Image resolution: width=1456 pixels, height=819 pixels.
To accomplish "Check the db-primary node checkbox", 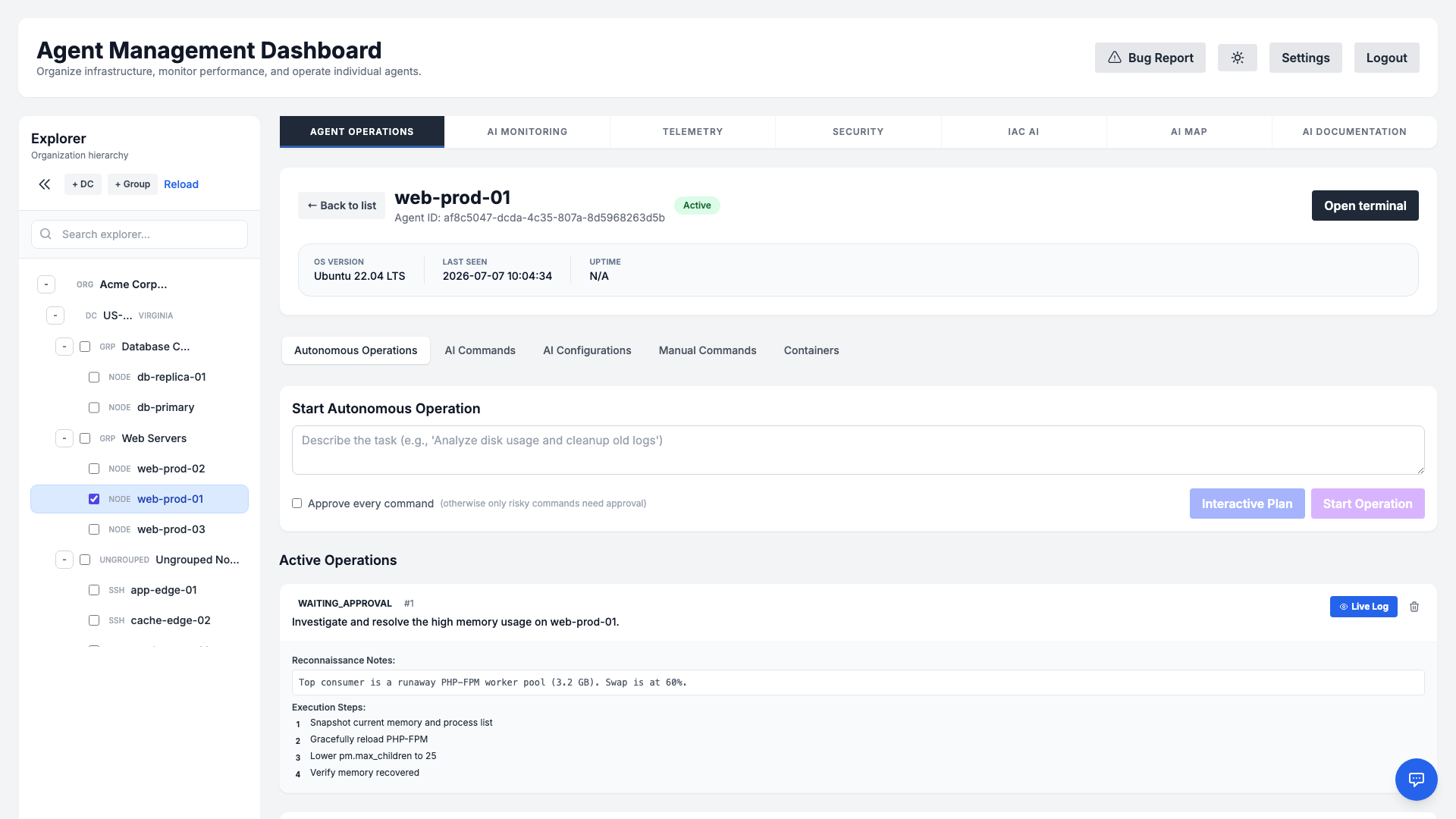I will pyautogui.click(x=94, y=407).
